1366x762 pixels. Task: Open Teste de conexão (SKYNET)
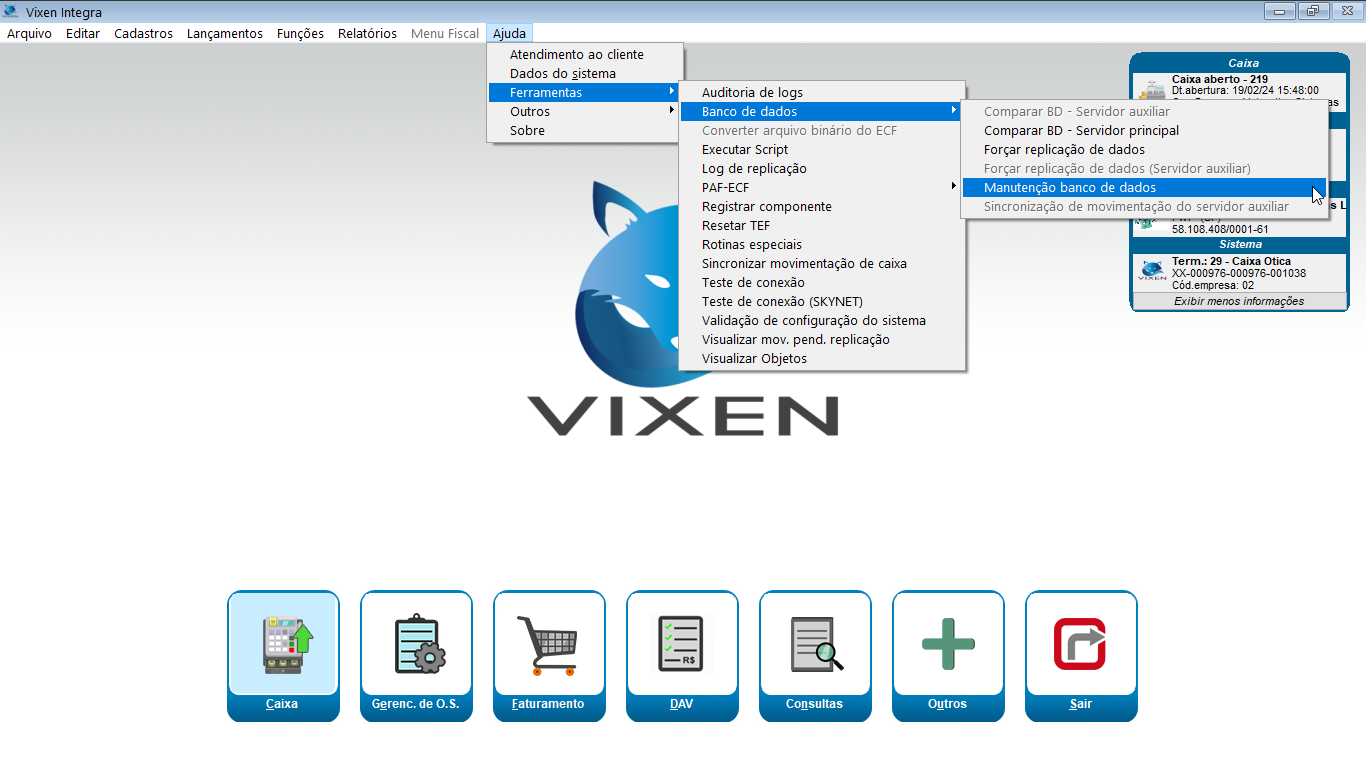point(782,302)
